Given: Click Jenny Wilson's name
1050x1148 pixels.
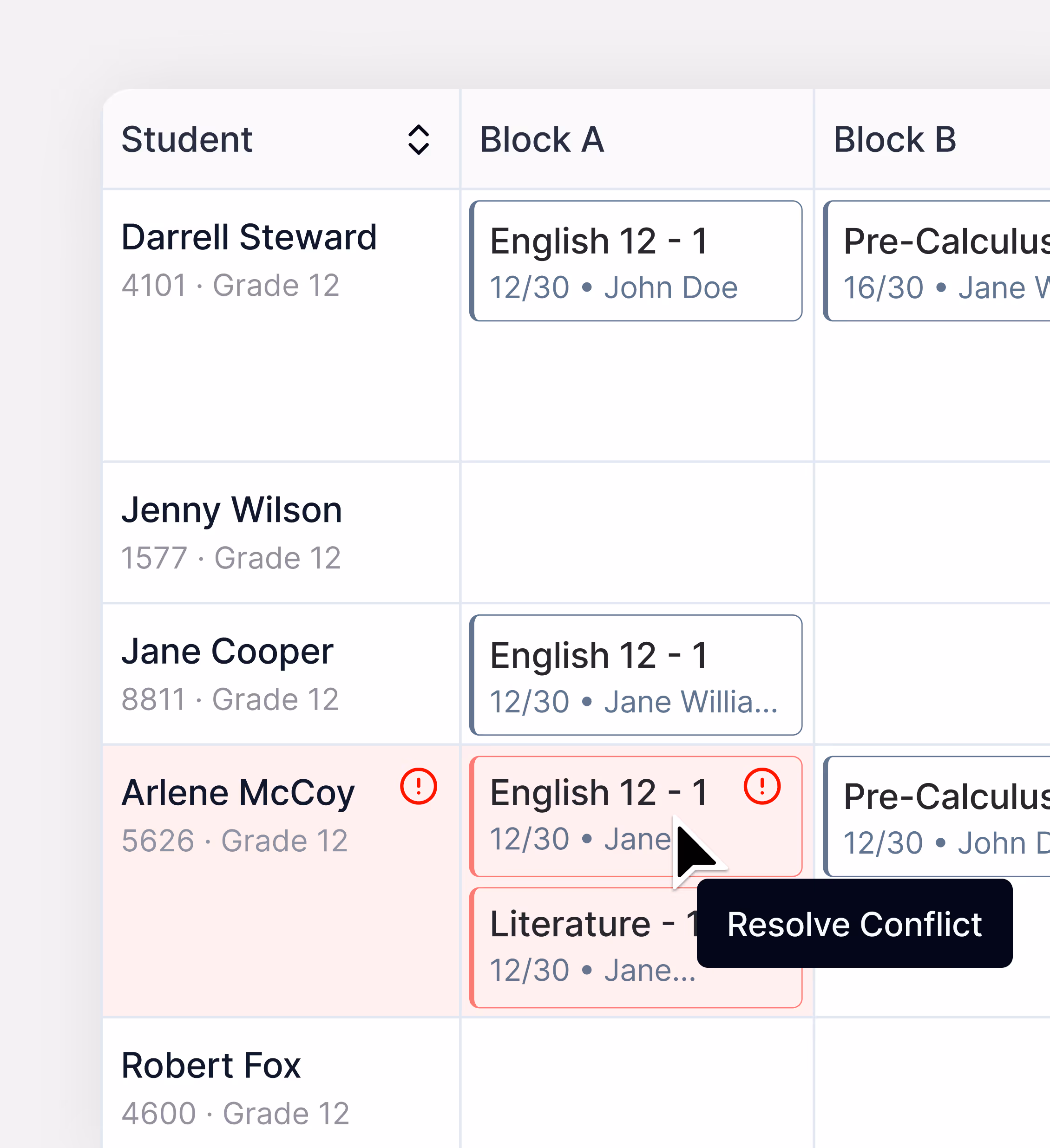Looking at the screenshot, I should (231, 509).
